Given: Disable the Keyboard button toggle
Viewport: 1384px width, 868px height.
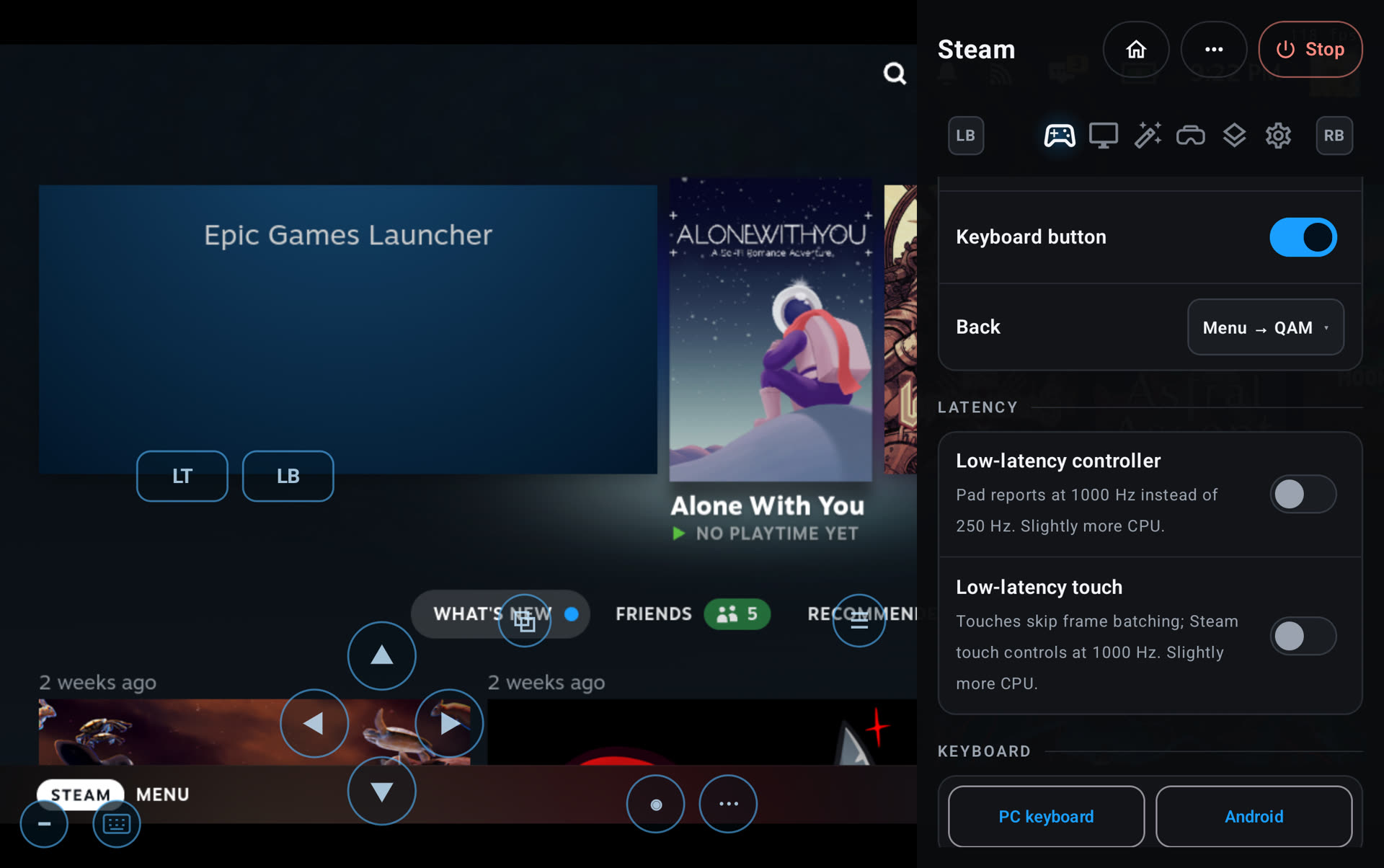Looking at the screenshot, I should (x=1303, y=237).
